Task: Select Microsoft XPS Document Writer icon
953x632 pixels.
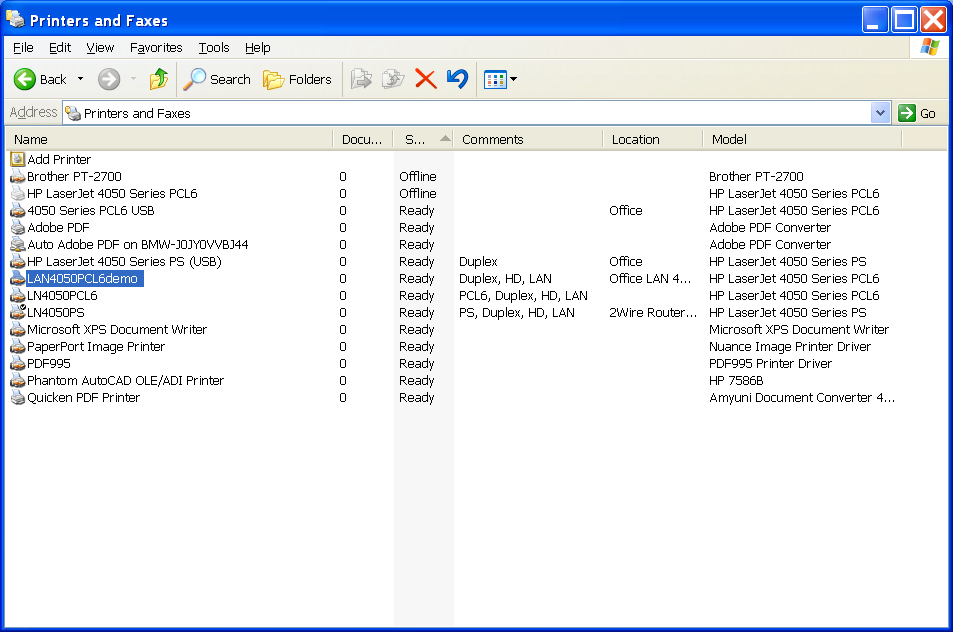Action: coord(18,329)
